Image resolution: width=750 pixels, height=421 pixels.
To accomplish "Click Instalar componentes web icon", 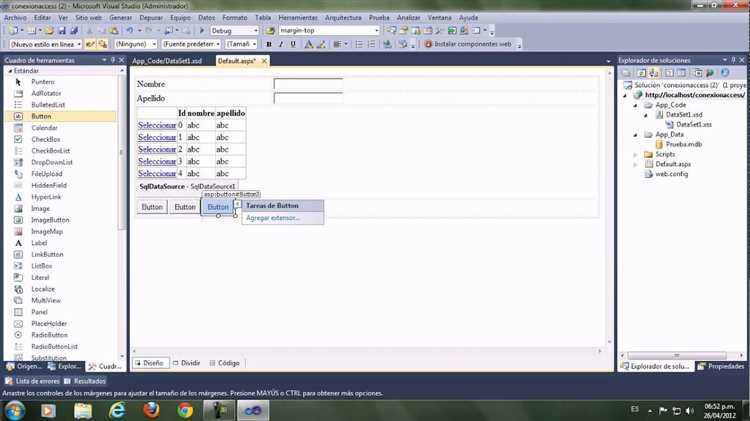I will (x=428, y=44).
